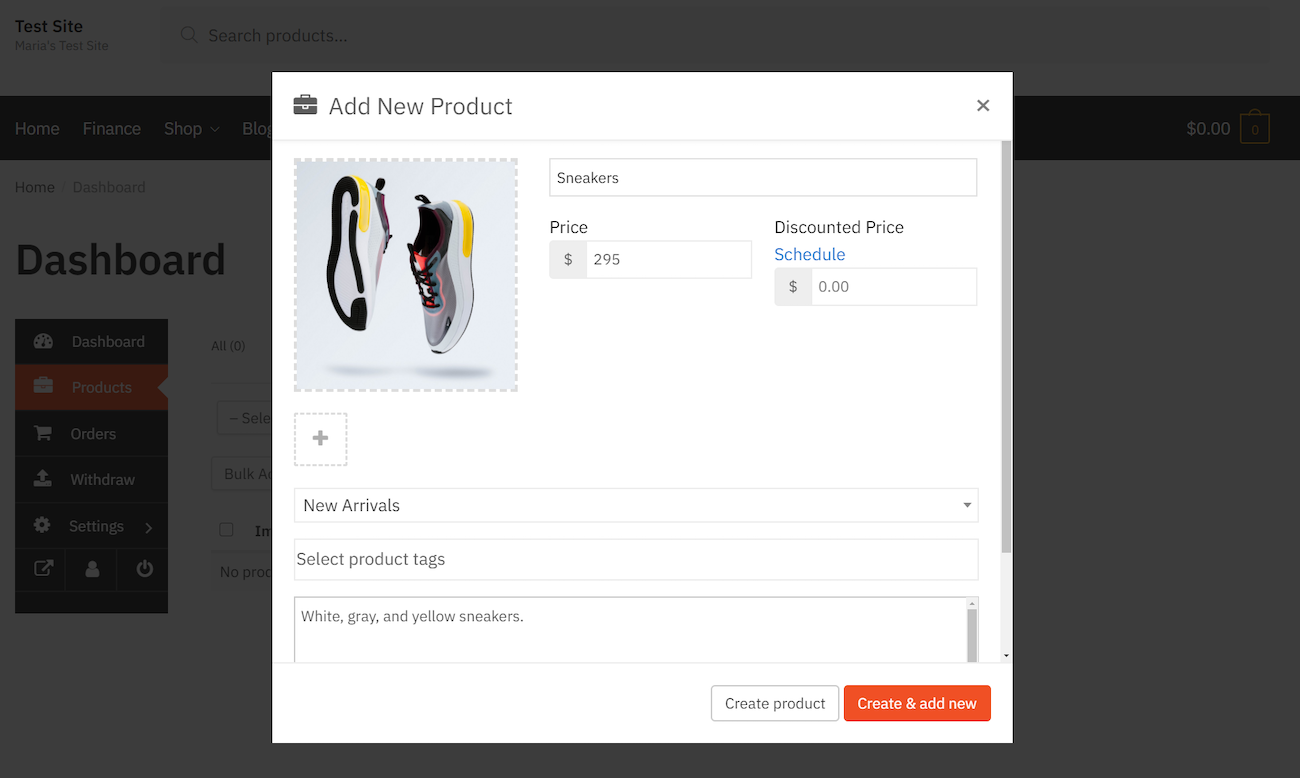Click the Products briefcase icon in sidebar

coord(43,387)
